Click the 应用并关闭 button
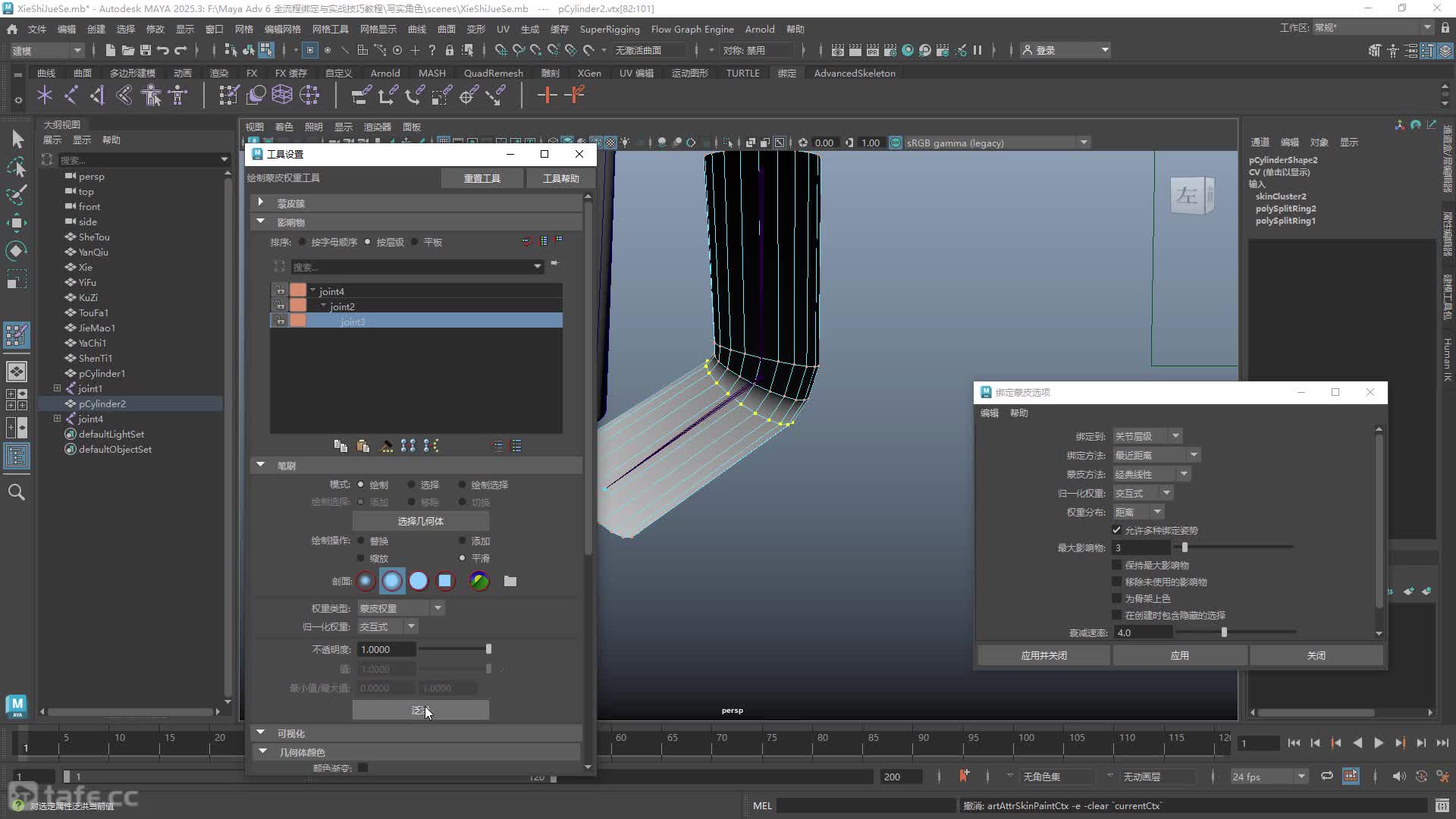This screenshot has width=1456, height=819. 1043,655
